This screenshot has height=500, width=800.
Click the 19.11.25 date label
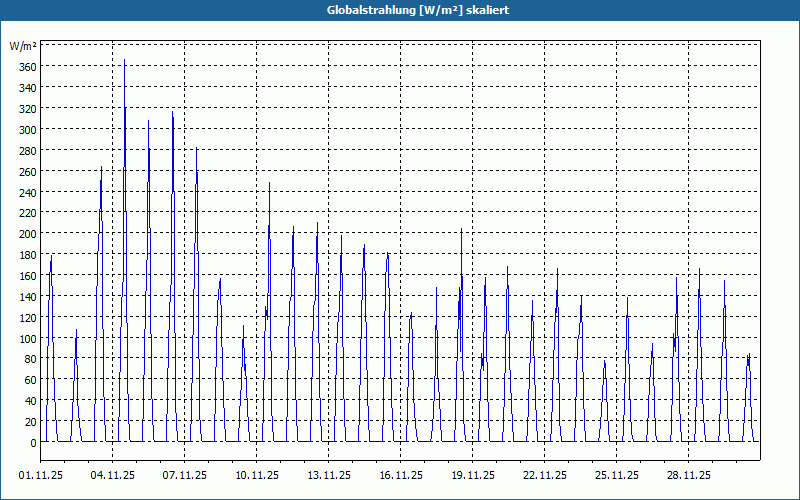click(x=472, y=476)
